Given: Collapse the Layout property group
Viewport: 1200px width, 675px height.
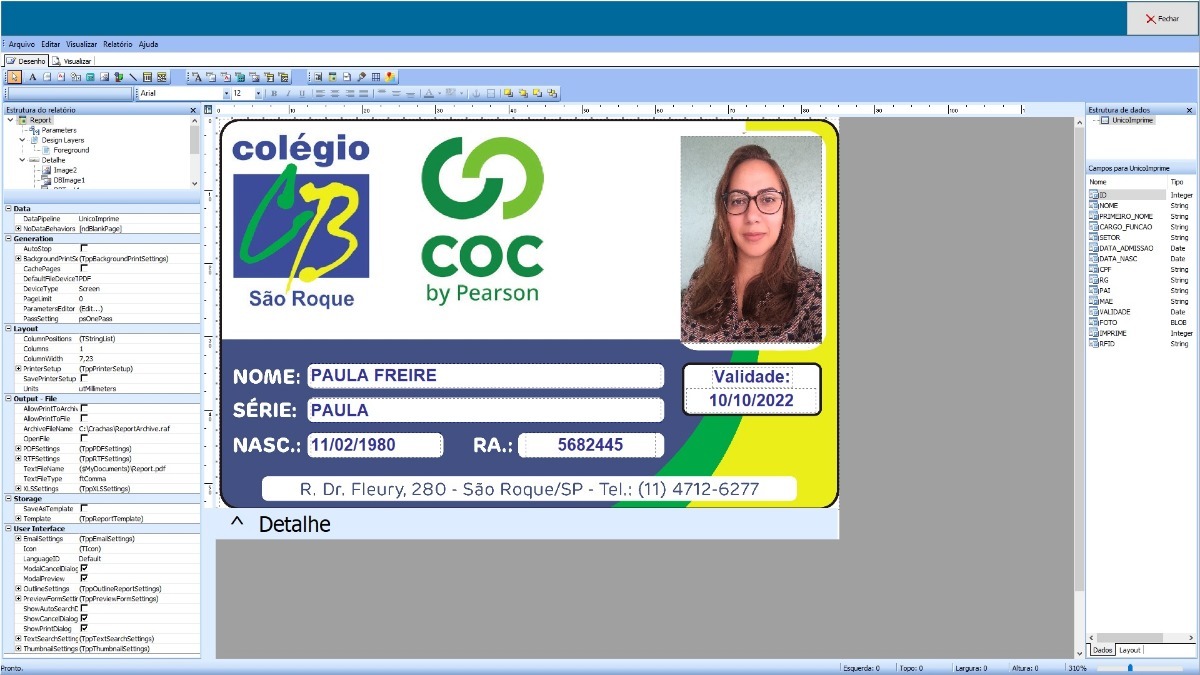Looking at the screenshot, I should [x=8, y=328].
